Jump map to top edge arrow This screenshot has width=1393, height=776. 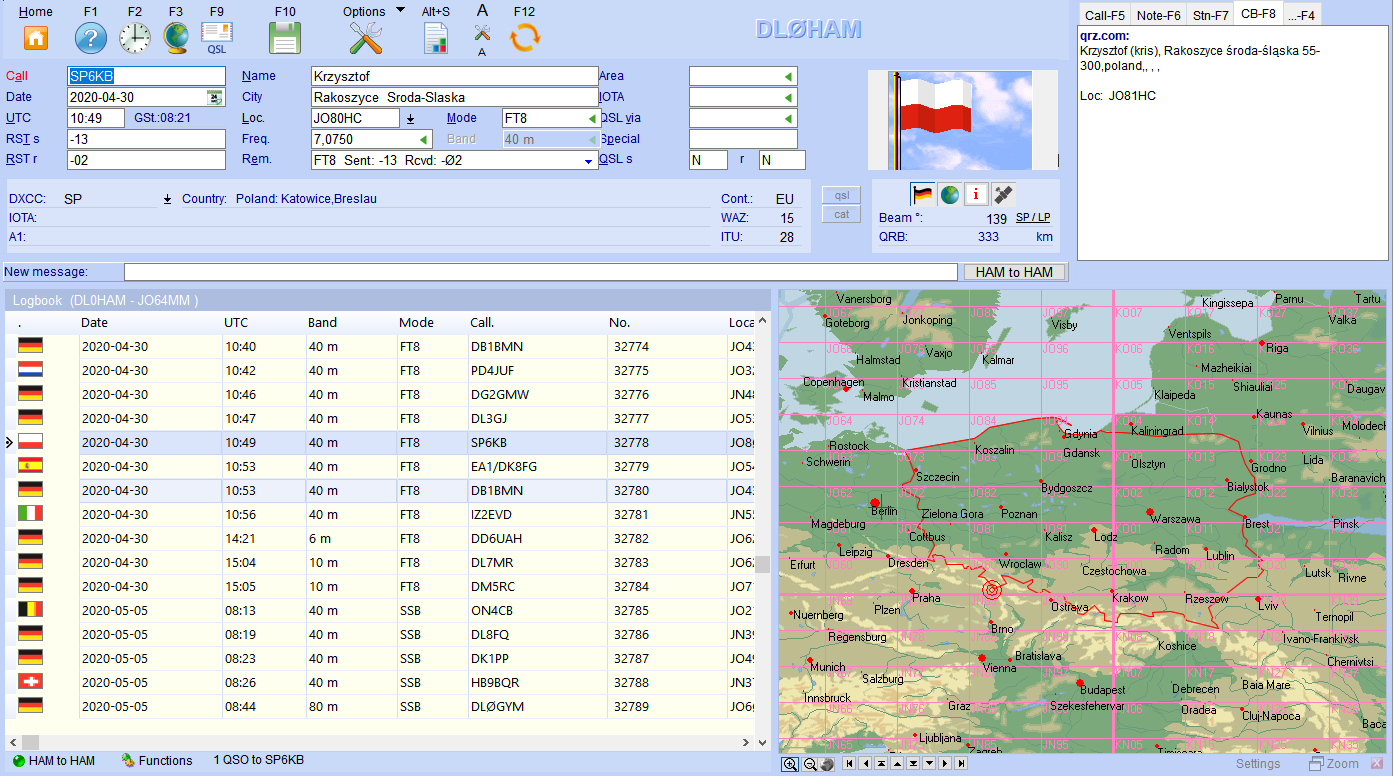pos(881,763)
